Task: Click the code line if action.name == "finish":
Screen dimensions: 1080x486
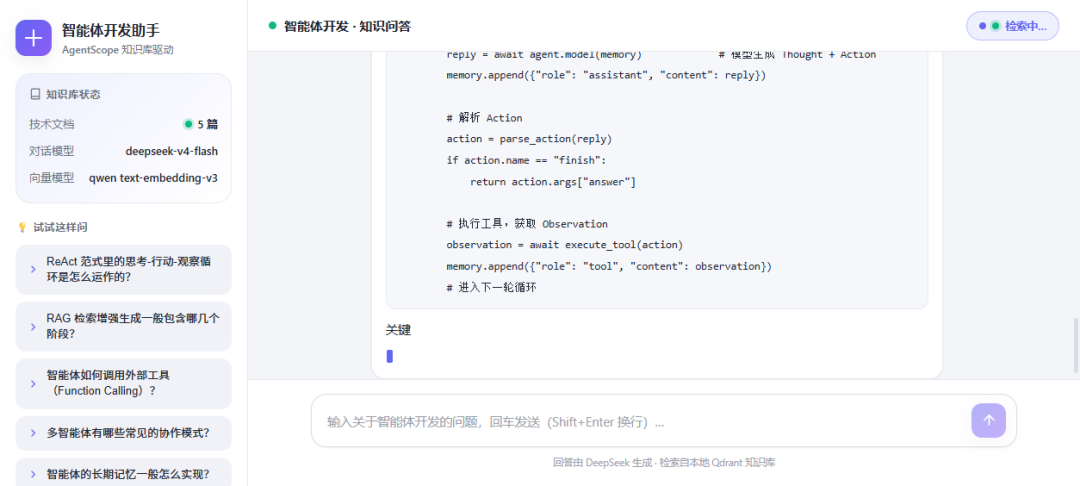Action: [x=526, y=160]
